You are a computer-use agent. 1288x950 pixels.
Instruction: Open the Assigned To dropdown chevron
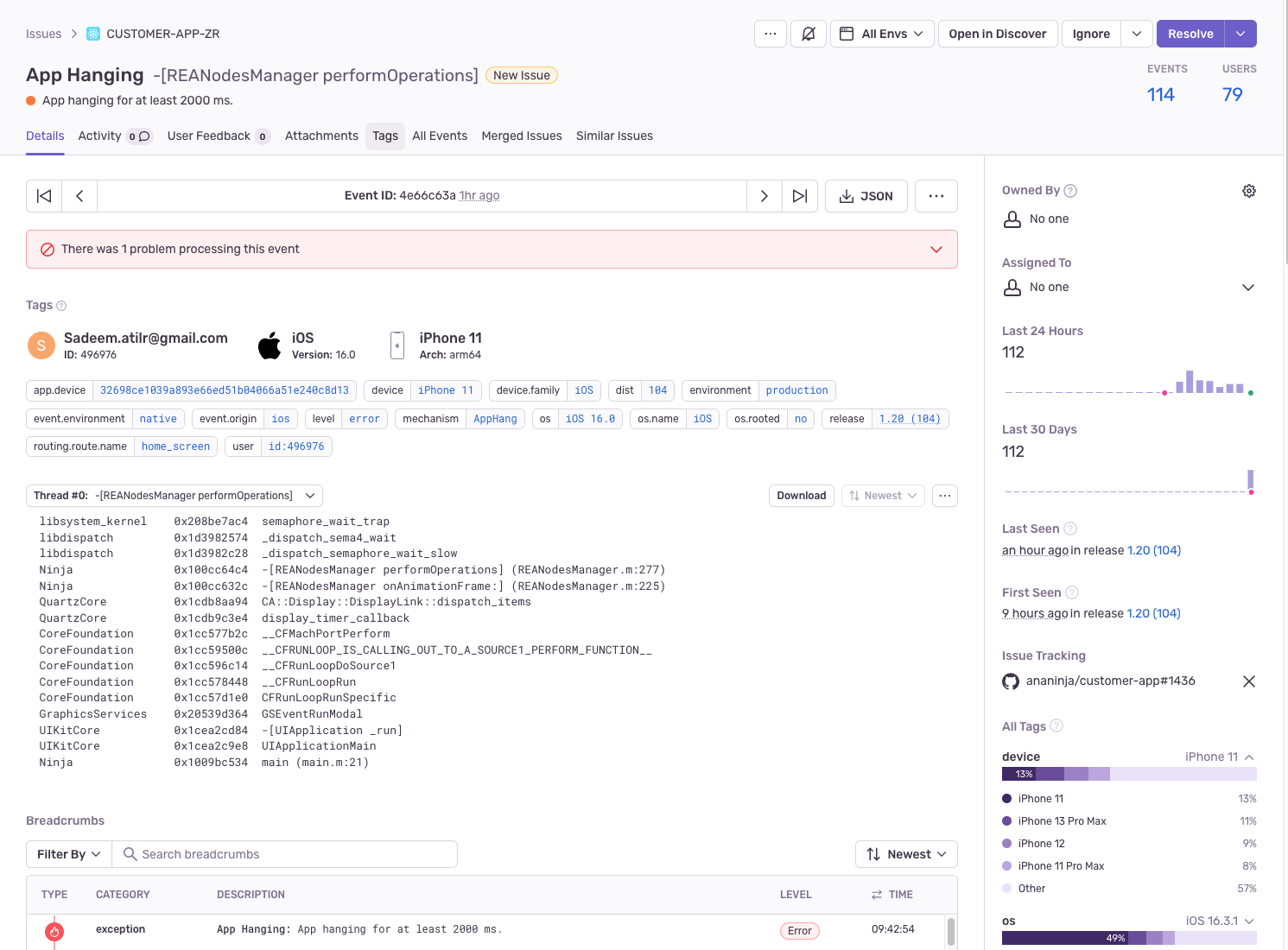tap(1248, 288)
